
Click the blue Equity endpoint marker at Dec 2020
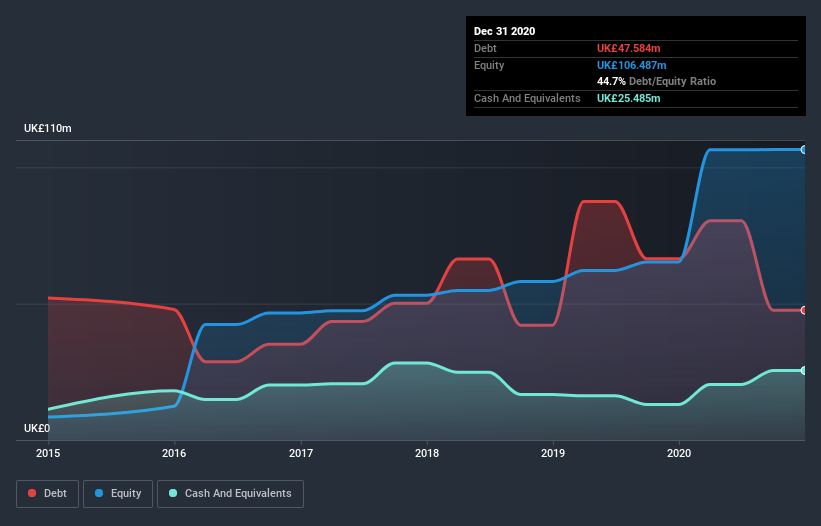(x=803, y=150)
